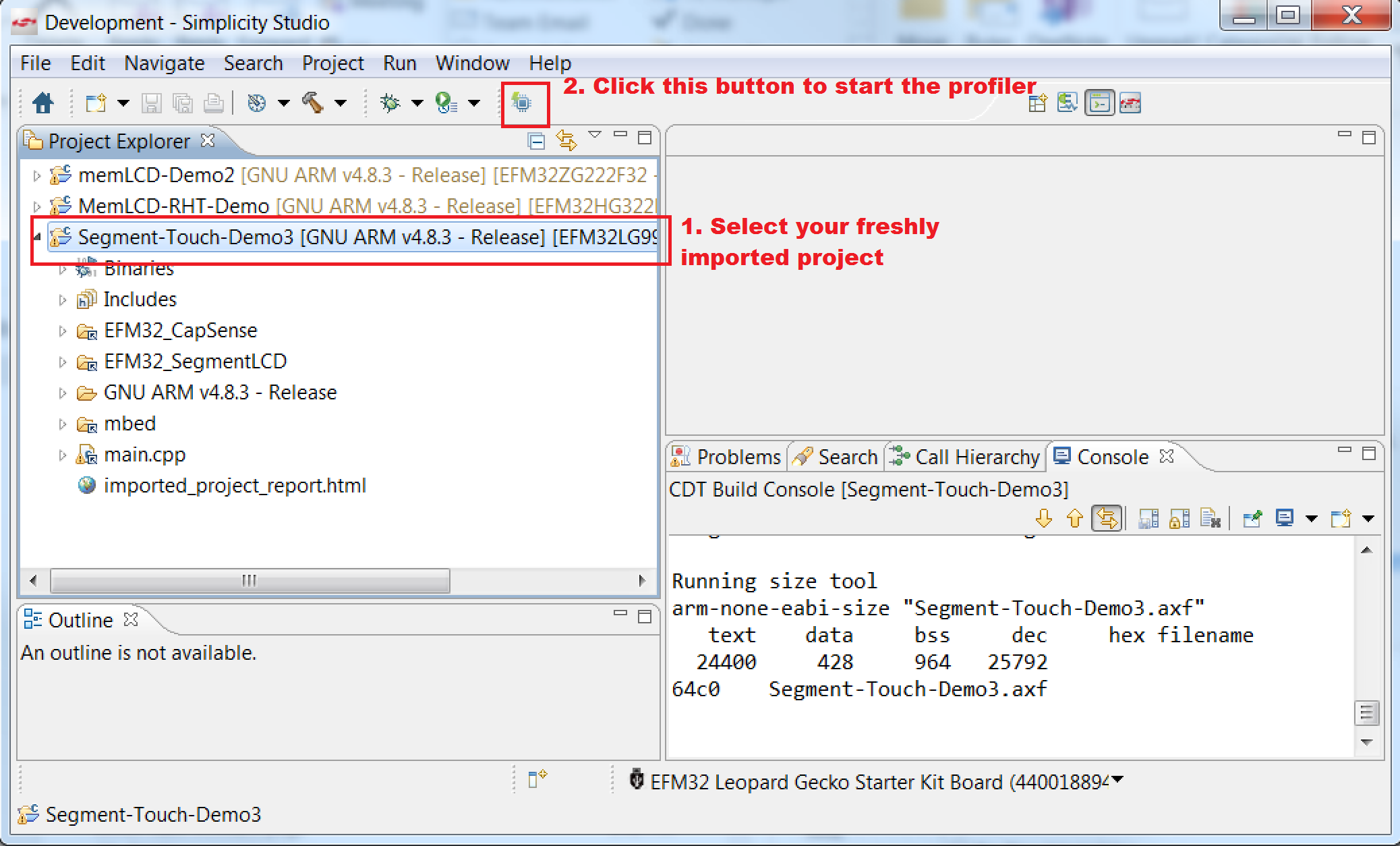Open the device selection dropdown for EFM32 board
The width and height of the screenshot is (1400, 846).
coord(1117,780)
